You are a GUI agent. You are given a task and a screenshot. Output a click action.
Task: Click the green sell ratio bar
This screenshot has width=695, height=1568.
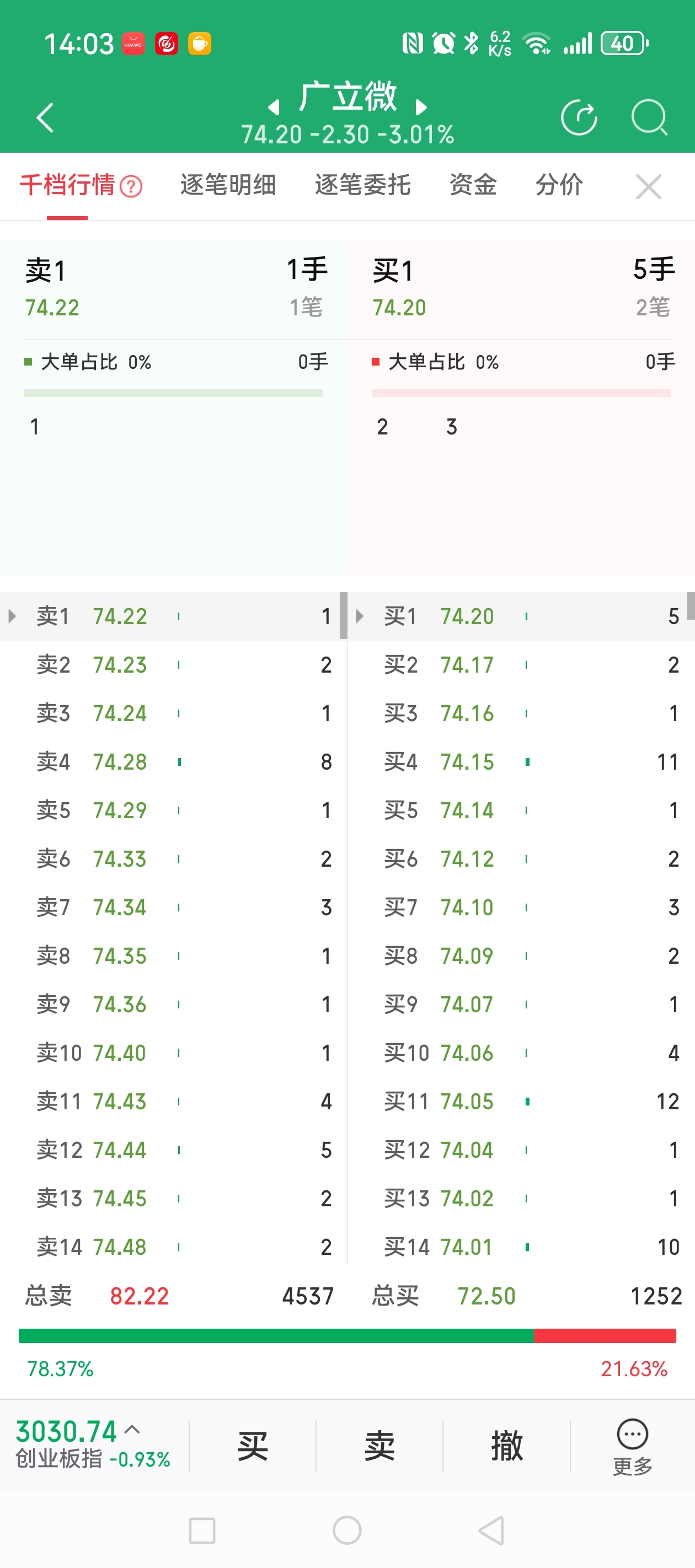(276, 1335)
